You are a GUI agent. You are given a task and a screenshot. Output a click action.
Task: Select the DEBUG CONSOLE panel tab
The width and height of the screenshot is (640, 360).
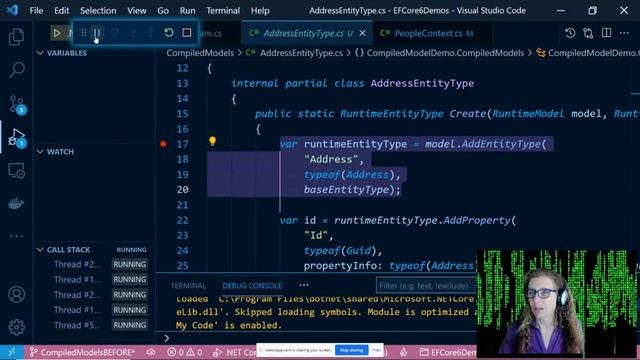point(252,285)
